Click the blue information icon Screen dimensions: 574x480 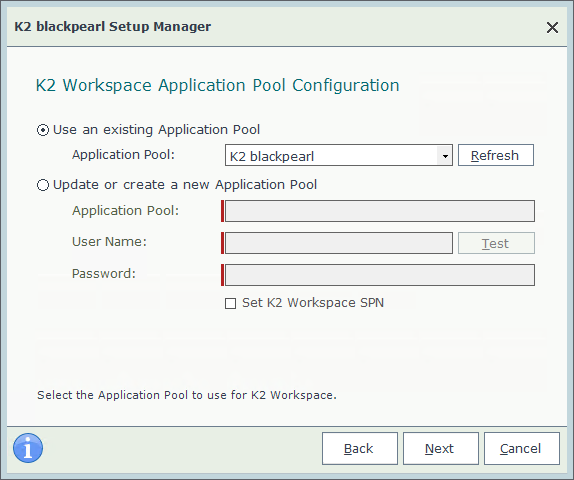(28, 448)
